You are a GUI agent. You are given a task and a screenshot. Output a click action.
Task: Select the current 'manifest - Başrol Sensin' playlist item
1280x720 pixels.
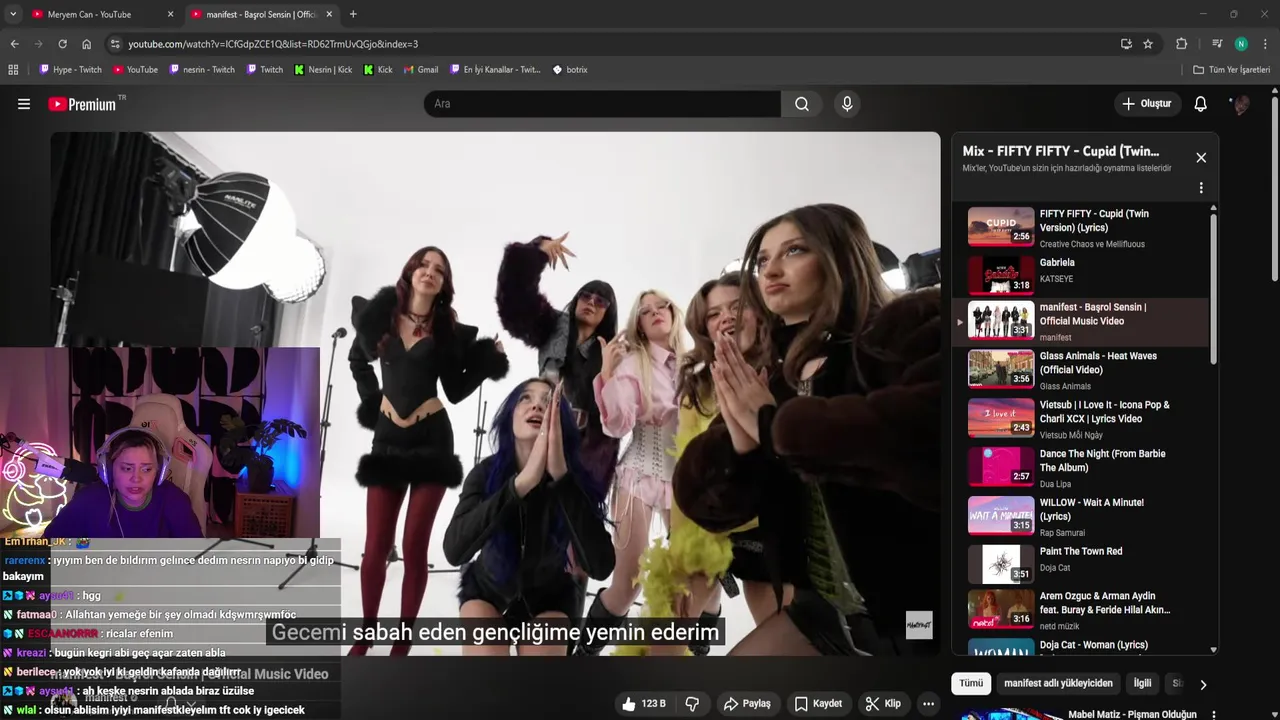[1080, 321]
